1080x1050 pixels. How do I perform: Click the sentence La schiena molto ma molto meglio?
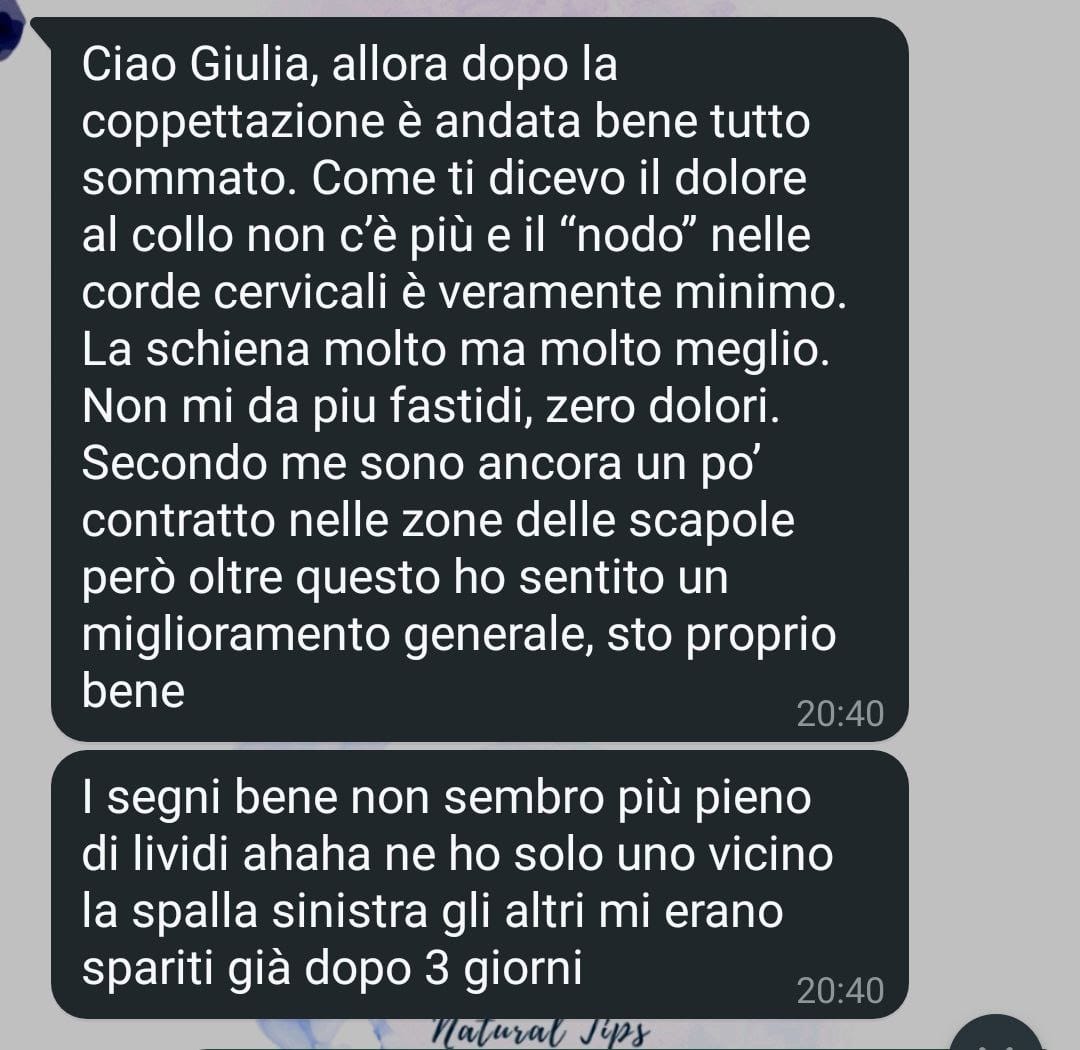tap(456, 351)
